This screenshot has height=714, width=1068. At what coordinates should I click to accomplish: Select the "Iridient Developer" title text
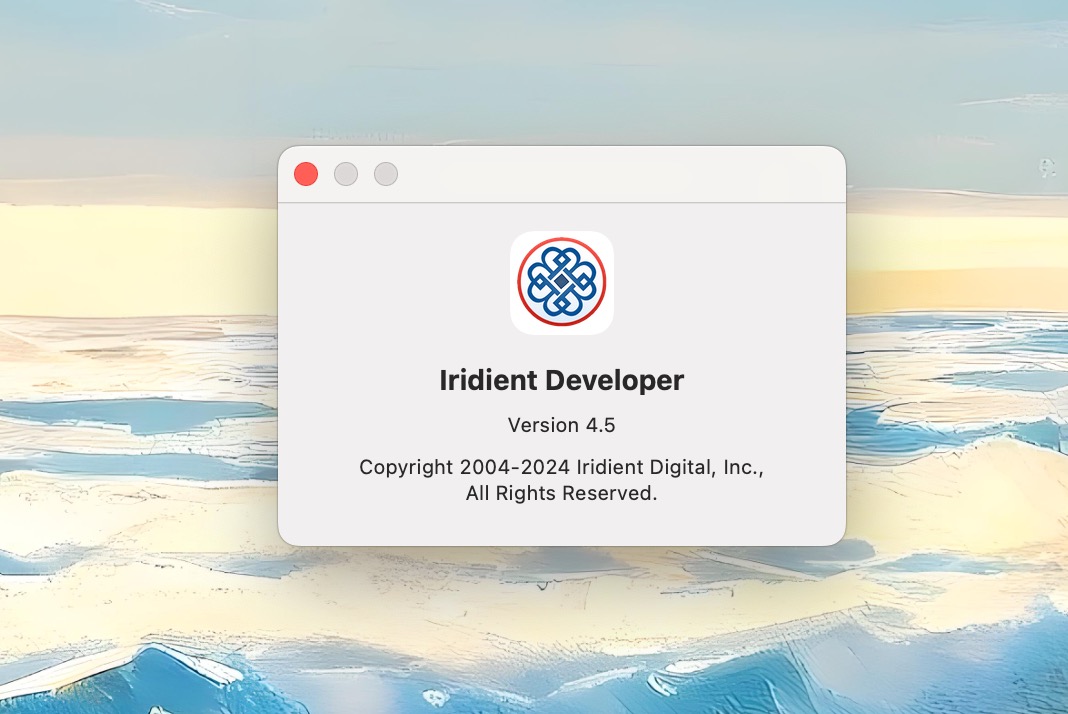561,380
